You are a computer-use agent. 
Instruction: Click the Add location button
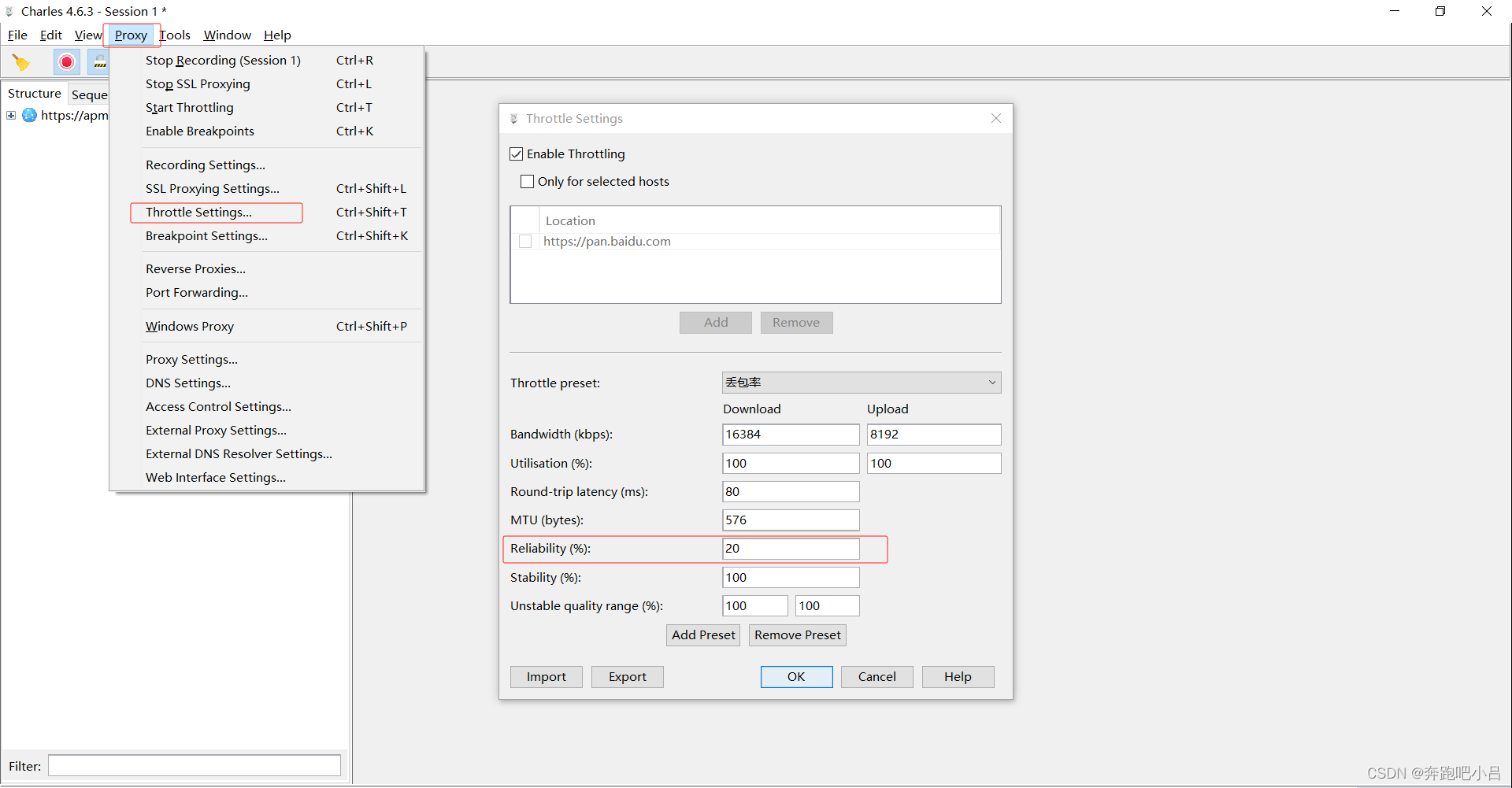click(716, 323)
